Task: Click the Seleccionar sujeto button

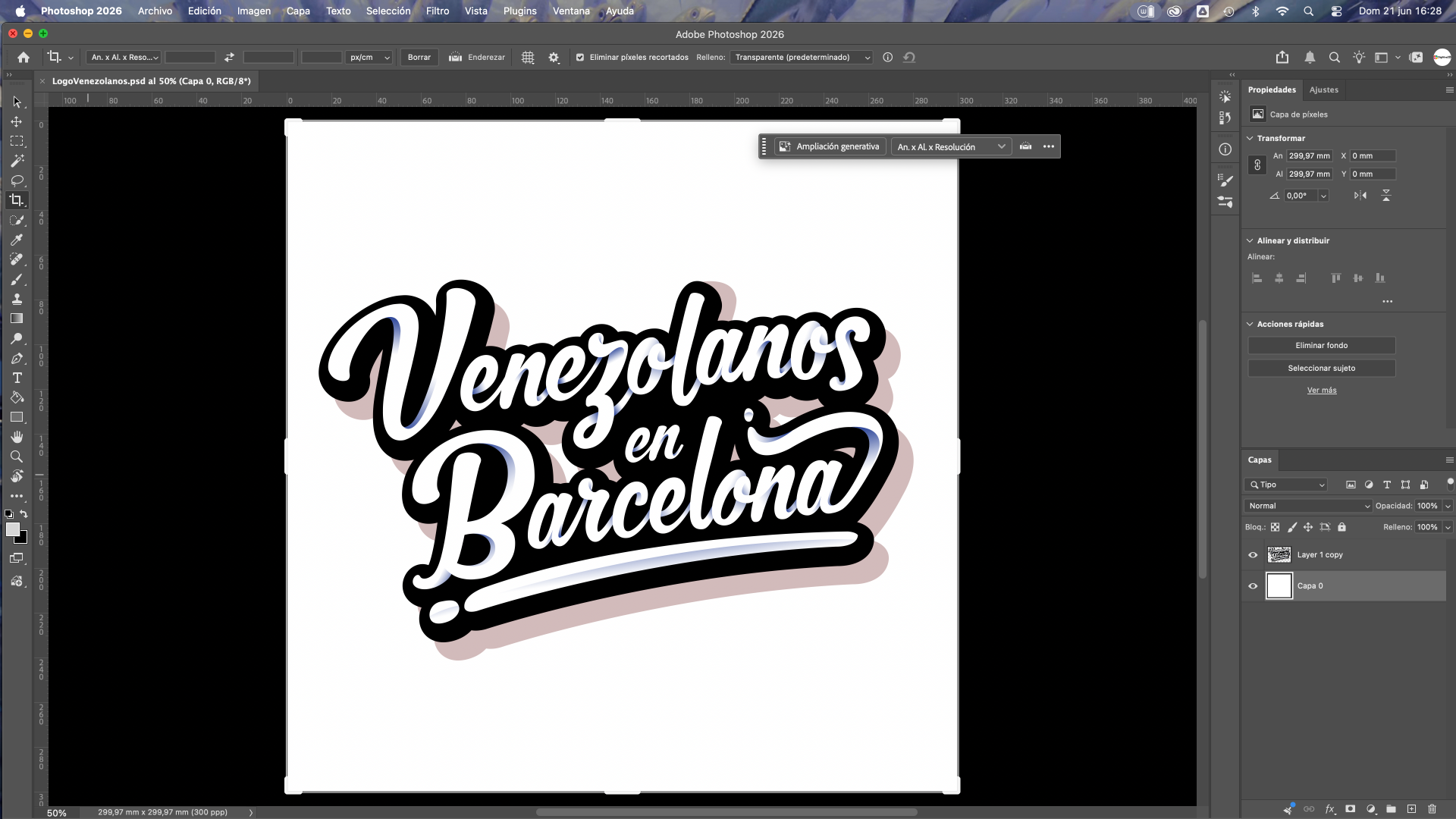Action: (1322, 369)
